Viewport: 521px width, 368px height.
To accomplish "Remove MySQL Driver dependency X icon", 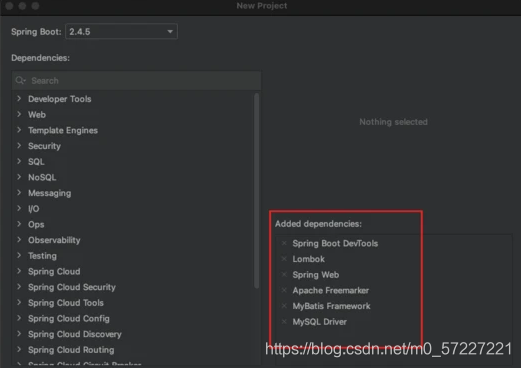I will click(284, 322).
